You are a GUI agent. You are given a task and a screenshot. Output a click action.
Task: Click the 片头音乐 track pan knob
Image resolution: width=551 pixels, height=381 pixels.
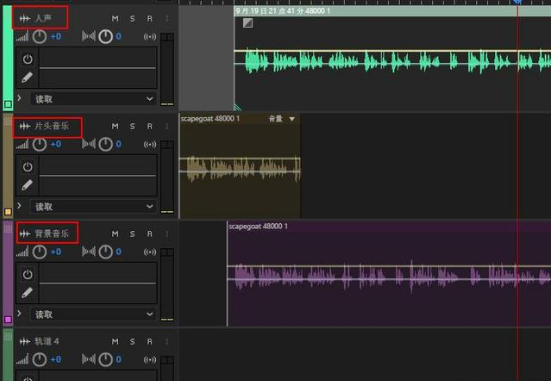point(105,144)
